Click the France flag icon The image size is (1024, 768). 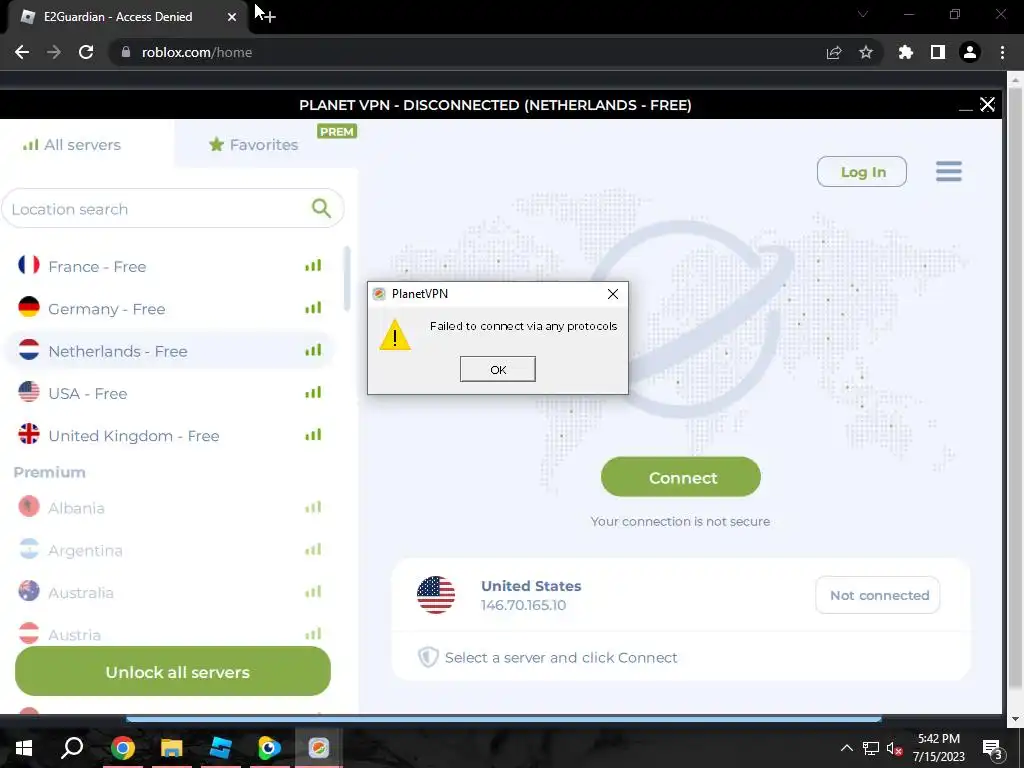coord(29,265)
